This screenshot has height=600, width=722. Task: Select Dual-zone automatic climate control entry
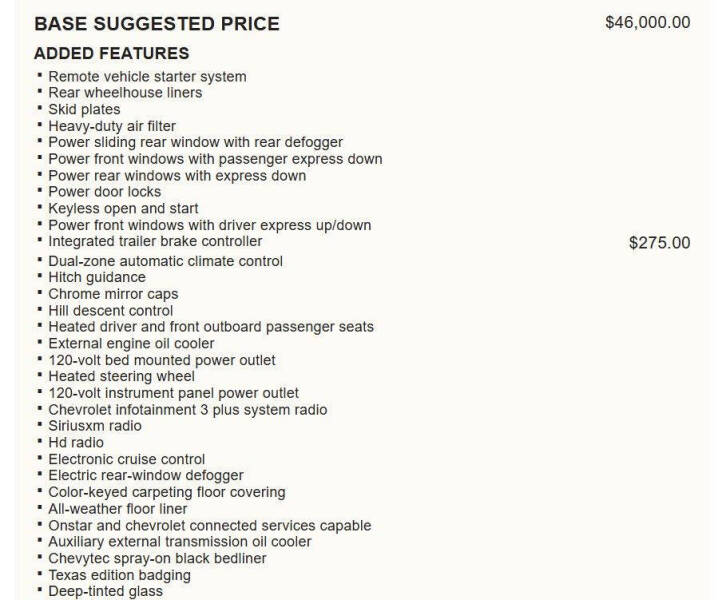click(x=165, y=262)
